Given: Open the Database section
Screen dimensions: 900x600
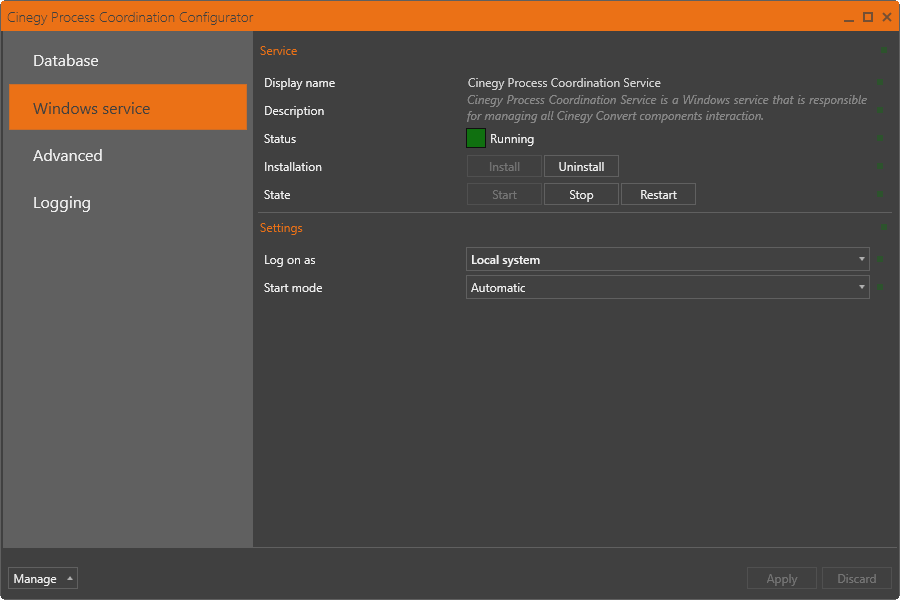Looking at the screenshot, I should (127, 60).
